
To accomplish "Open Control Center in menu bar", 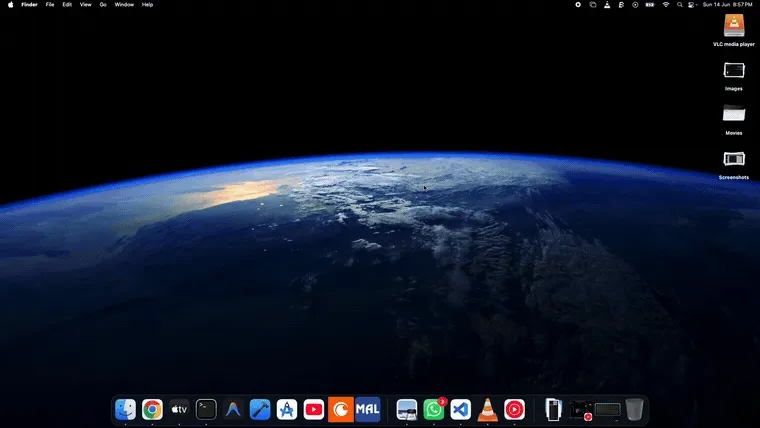I will (x=691, y=5).
